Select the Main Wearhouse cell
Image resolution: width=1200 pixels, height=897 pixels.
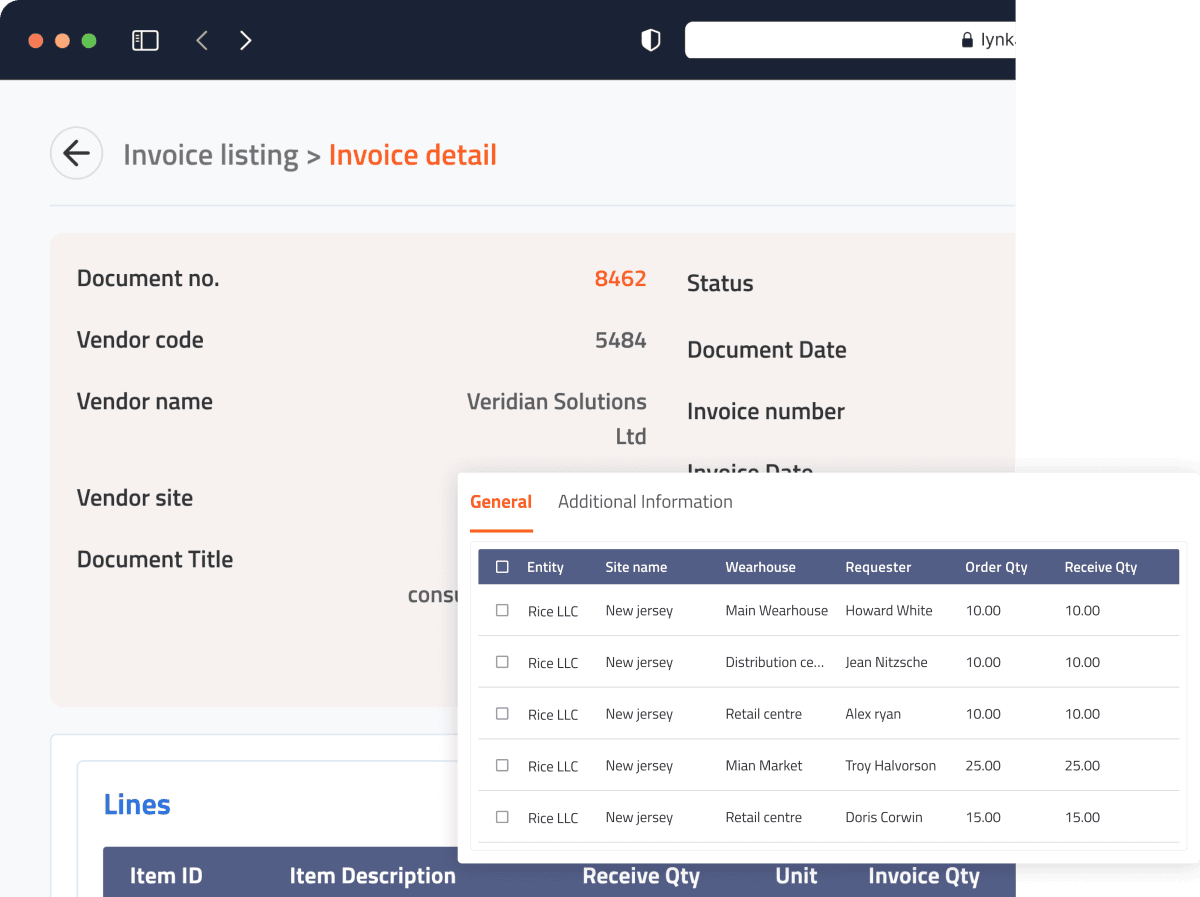tap(777, 610)
